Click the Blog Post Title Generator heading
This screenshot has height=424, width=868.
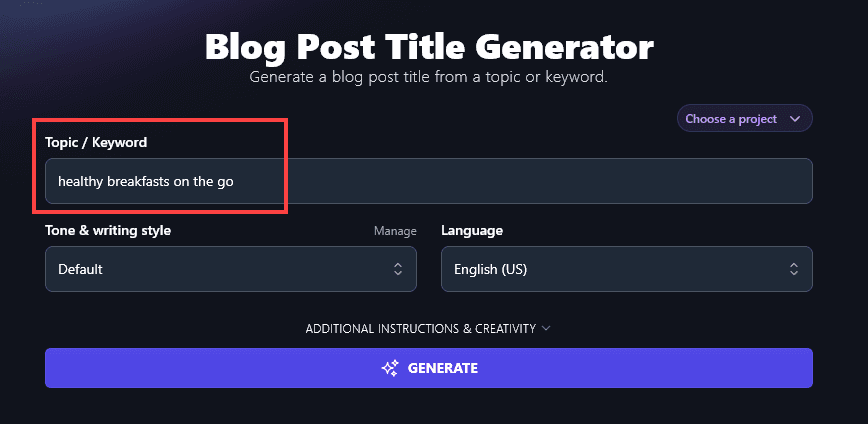pyautogui.click(x=429, y=46)
